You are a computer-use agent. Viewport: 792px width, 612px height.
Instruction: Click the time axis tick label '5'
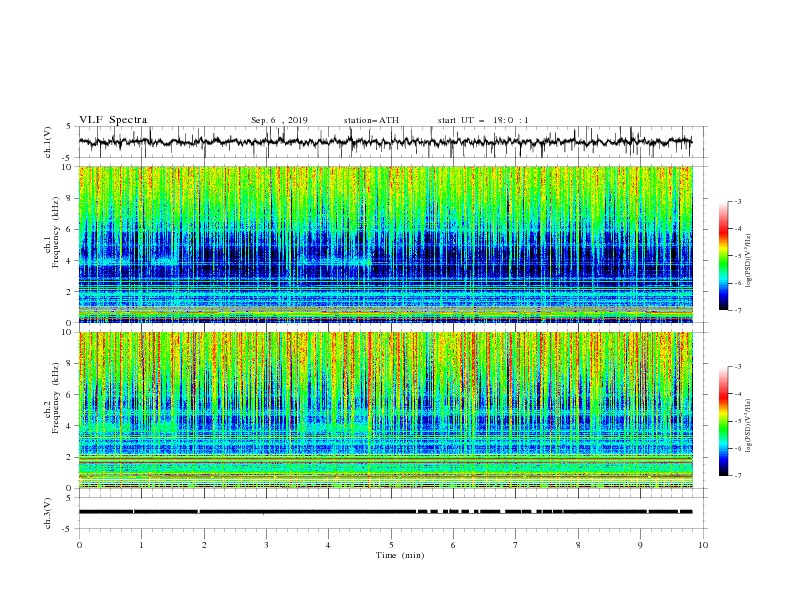(391, 545)
